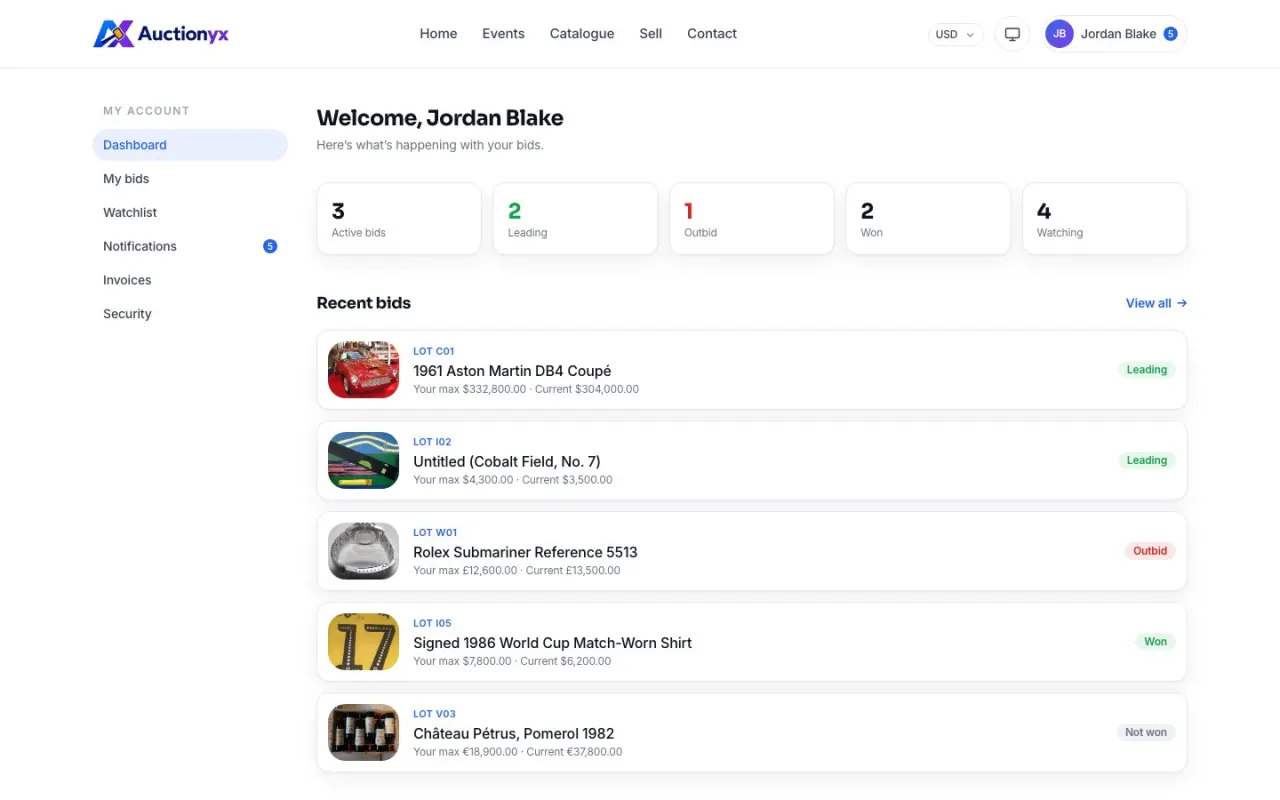The width and height of the screenshot is (1280, 800).
Task: Select Dashboard in the account sidebar
Action: tap(190, 145)
